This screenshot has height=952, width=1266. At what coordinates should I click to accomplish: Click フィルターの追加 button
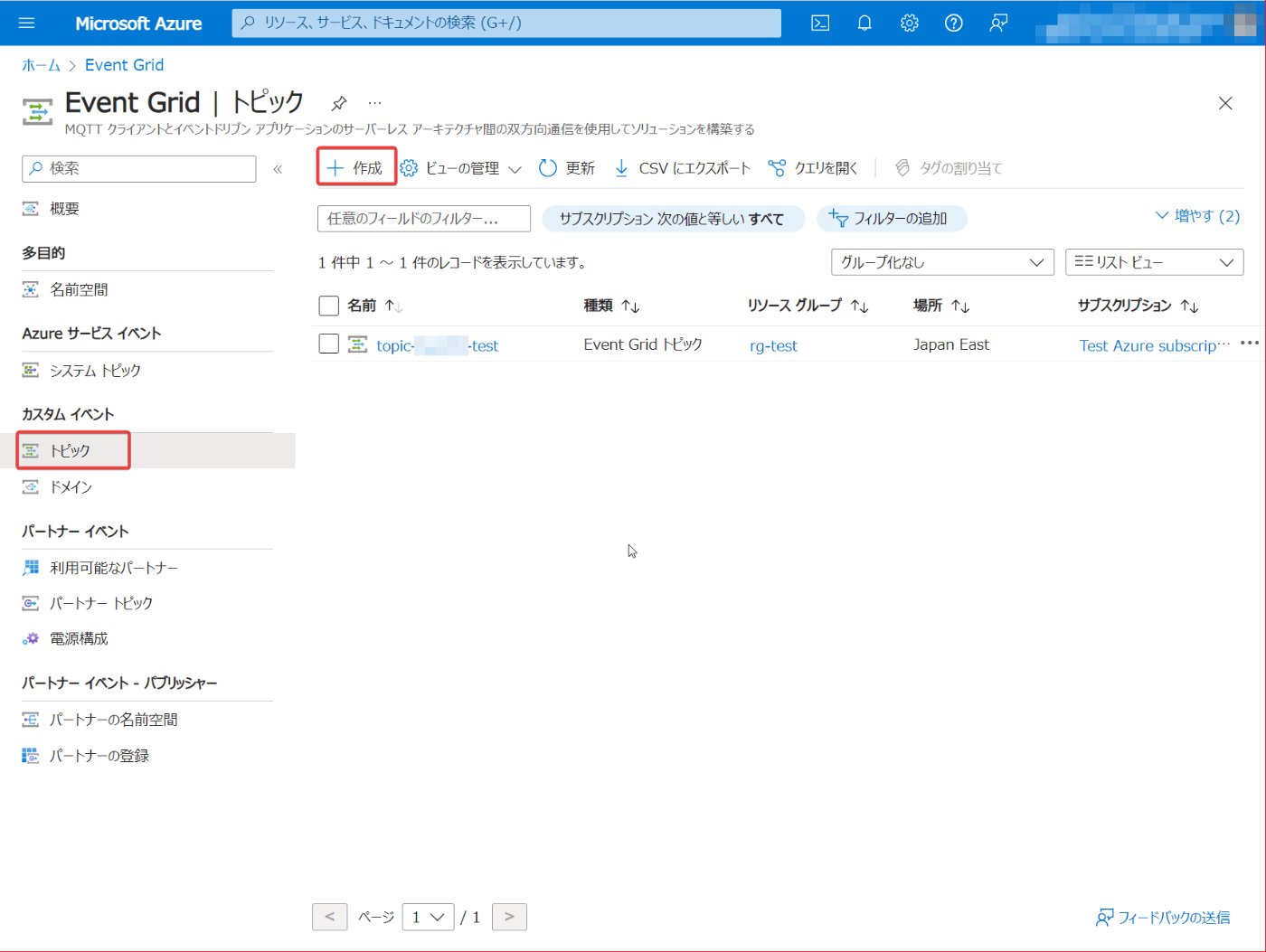click(892, 219)
